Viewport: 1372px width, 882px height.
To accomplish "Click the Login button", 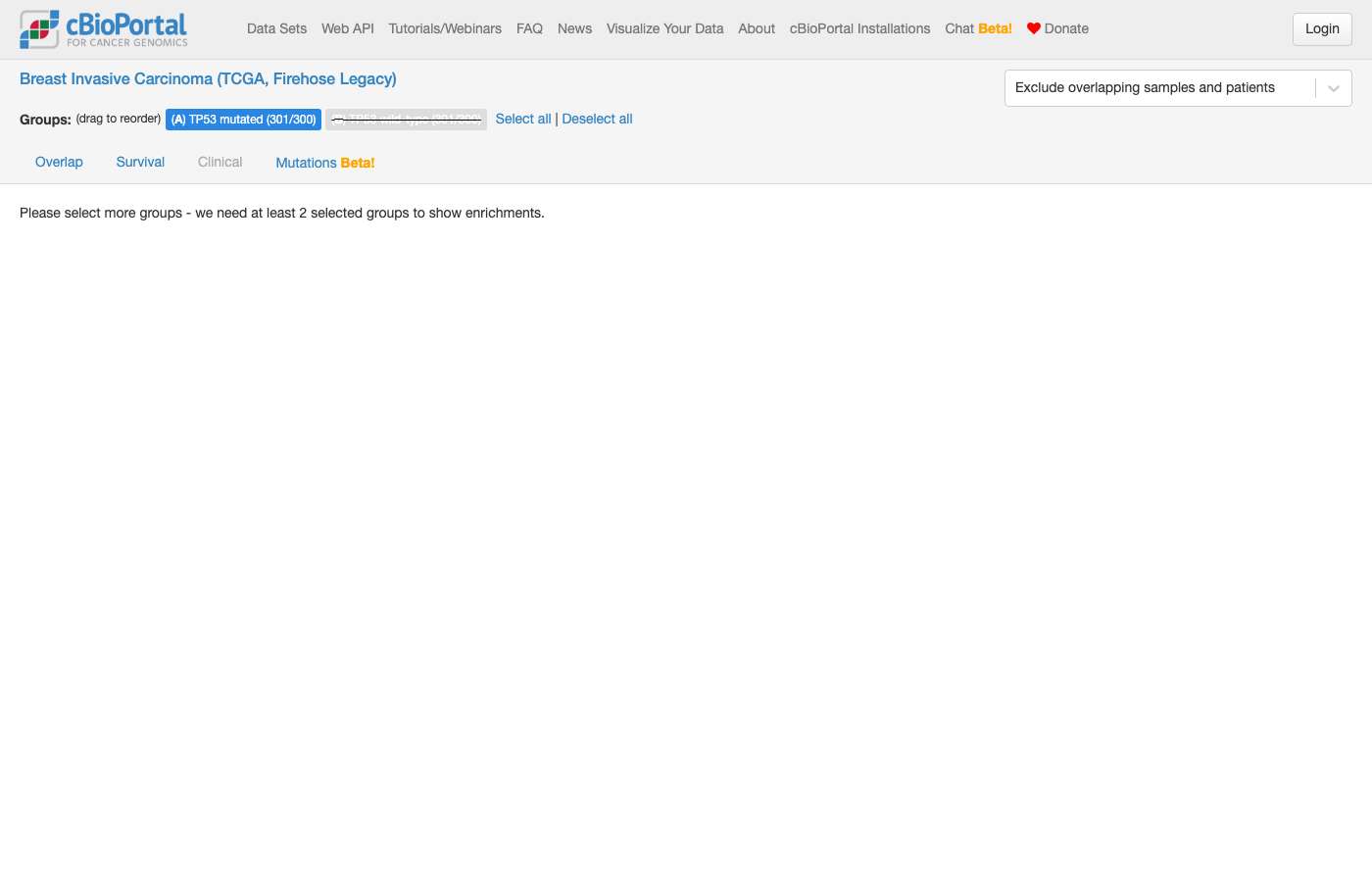I will [1322, 29].
